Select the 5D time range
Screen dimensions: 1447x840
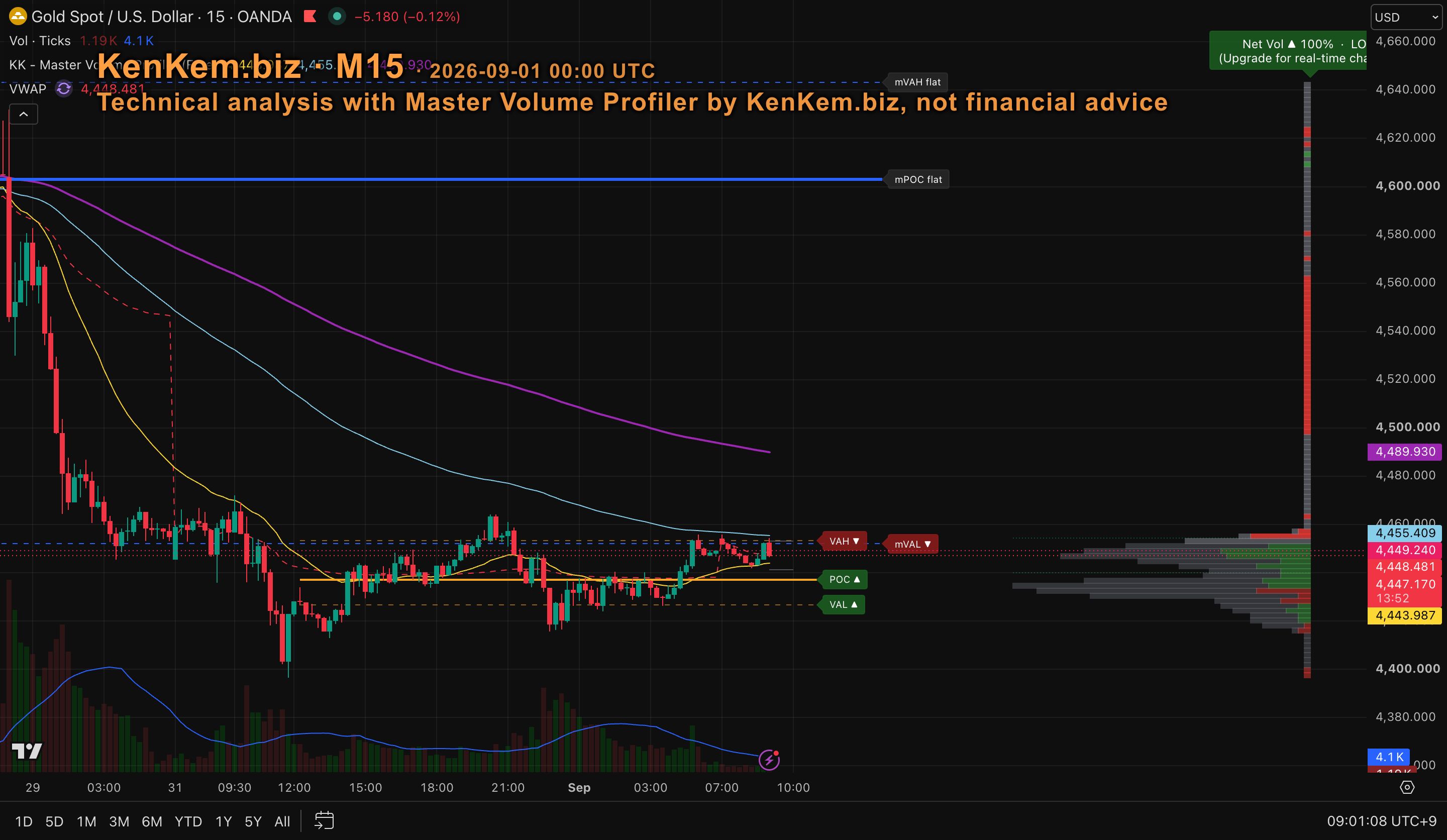click(x=55, y=821)
